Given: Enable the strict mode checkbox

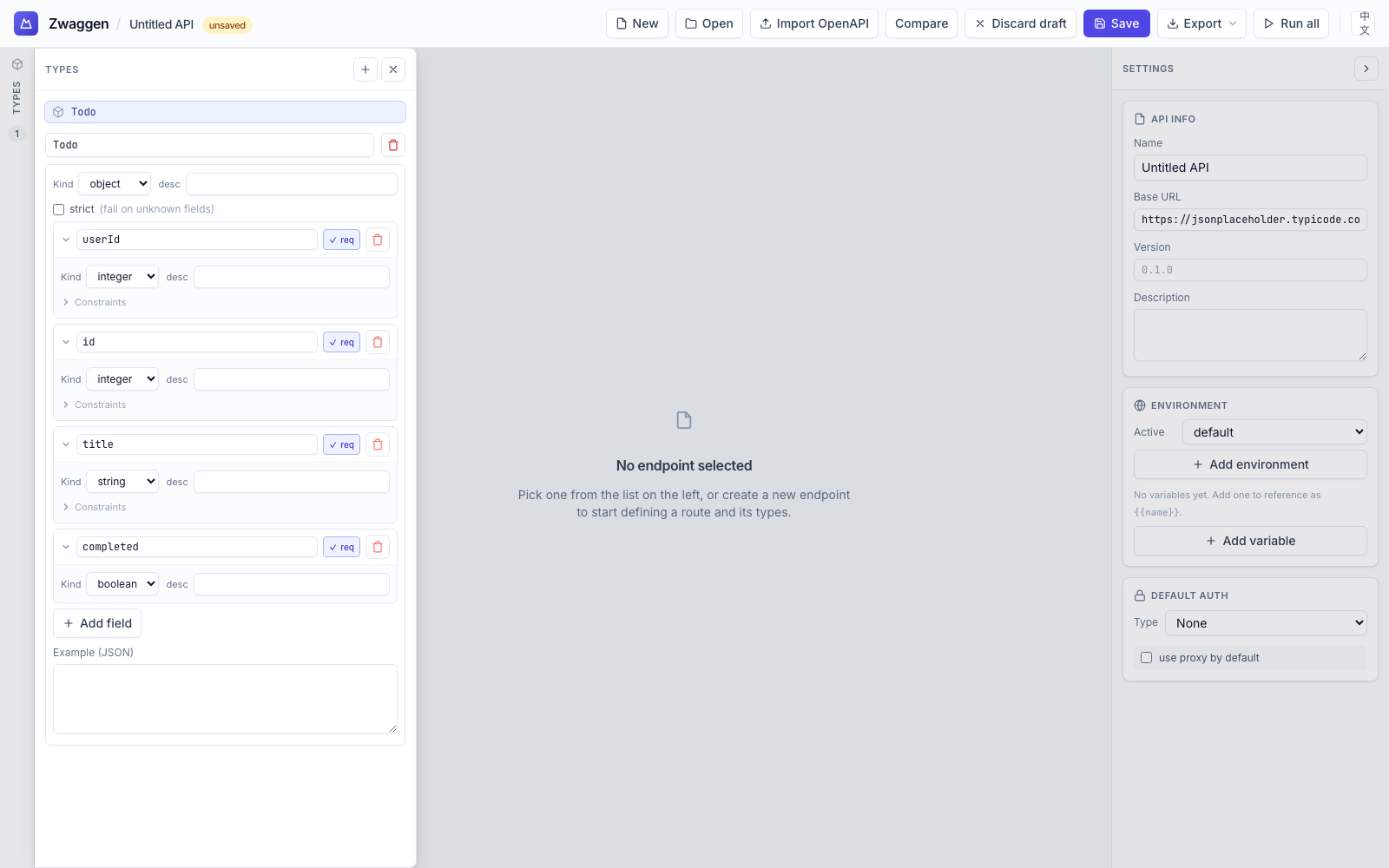Looking at the screenshot, I should coord(58,209).
